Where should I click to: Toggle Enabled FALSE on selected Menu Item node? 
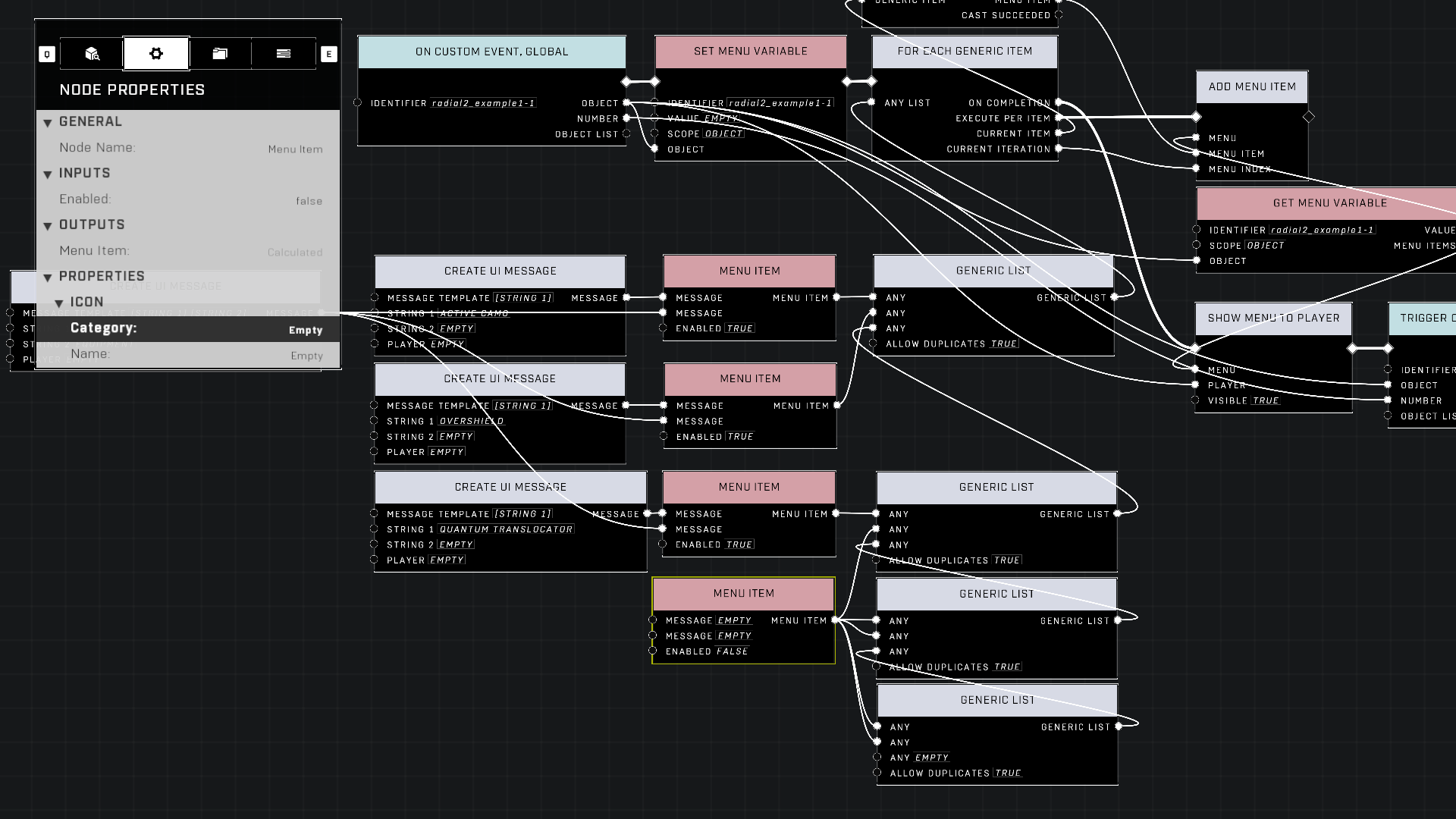click(x=732, y=651)
